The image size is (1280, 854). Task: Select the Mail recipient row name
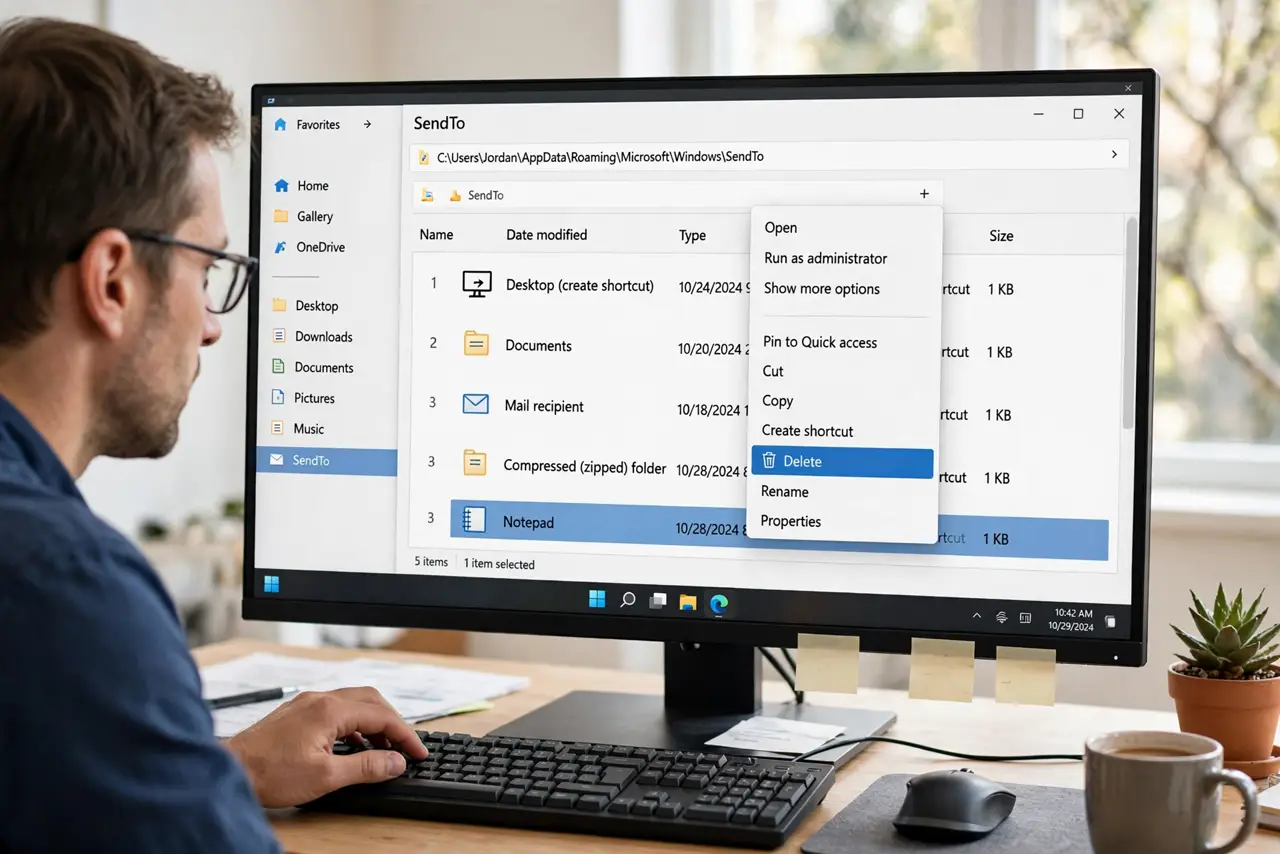[x=544, y=406]
